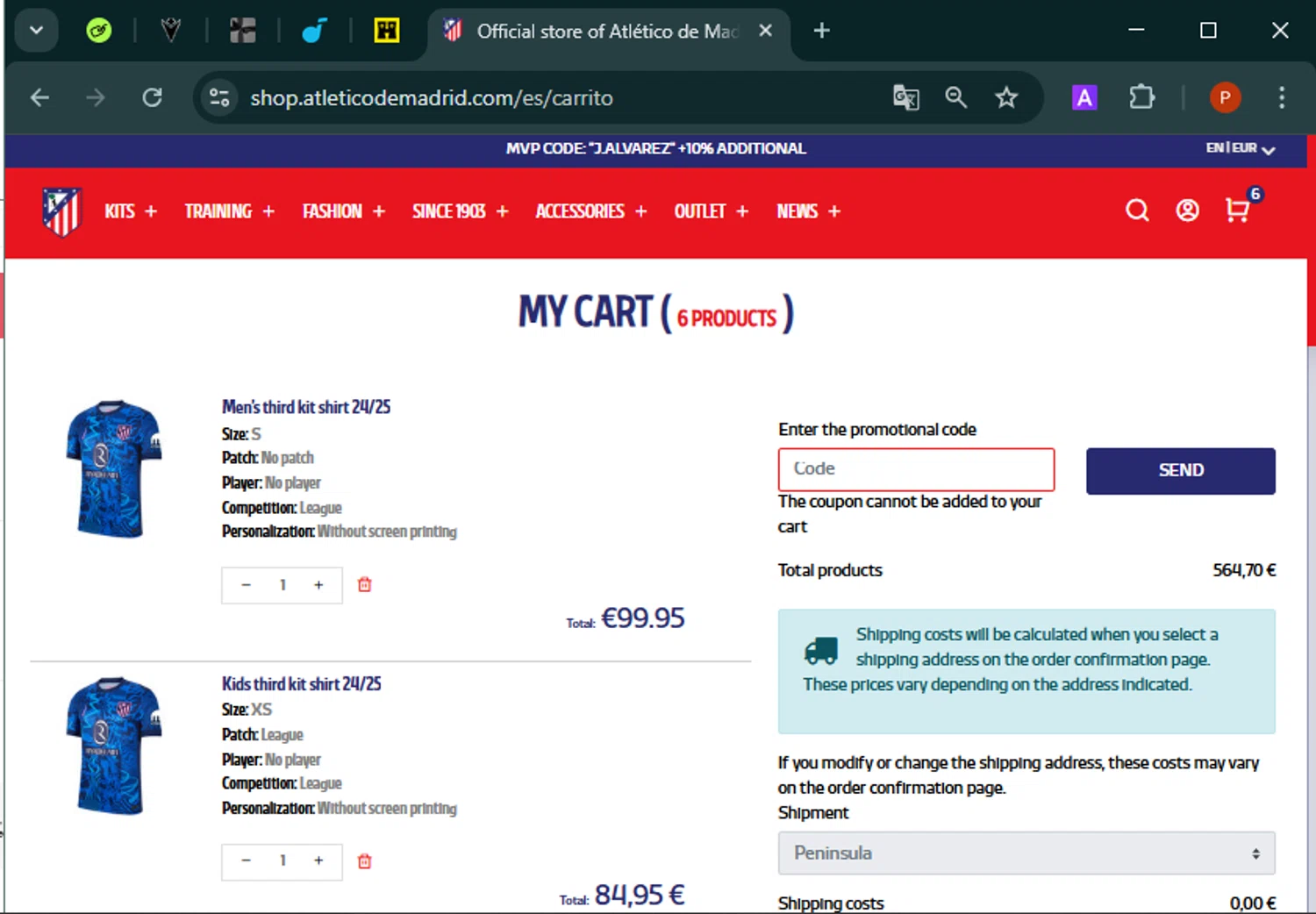The image size is (1316, 914).
Task: Click the Atlético de Madrid crest logo
Action: coord(61,211)
